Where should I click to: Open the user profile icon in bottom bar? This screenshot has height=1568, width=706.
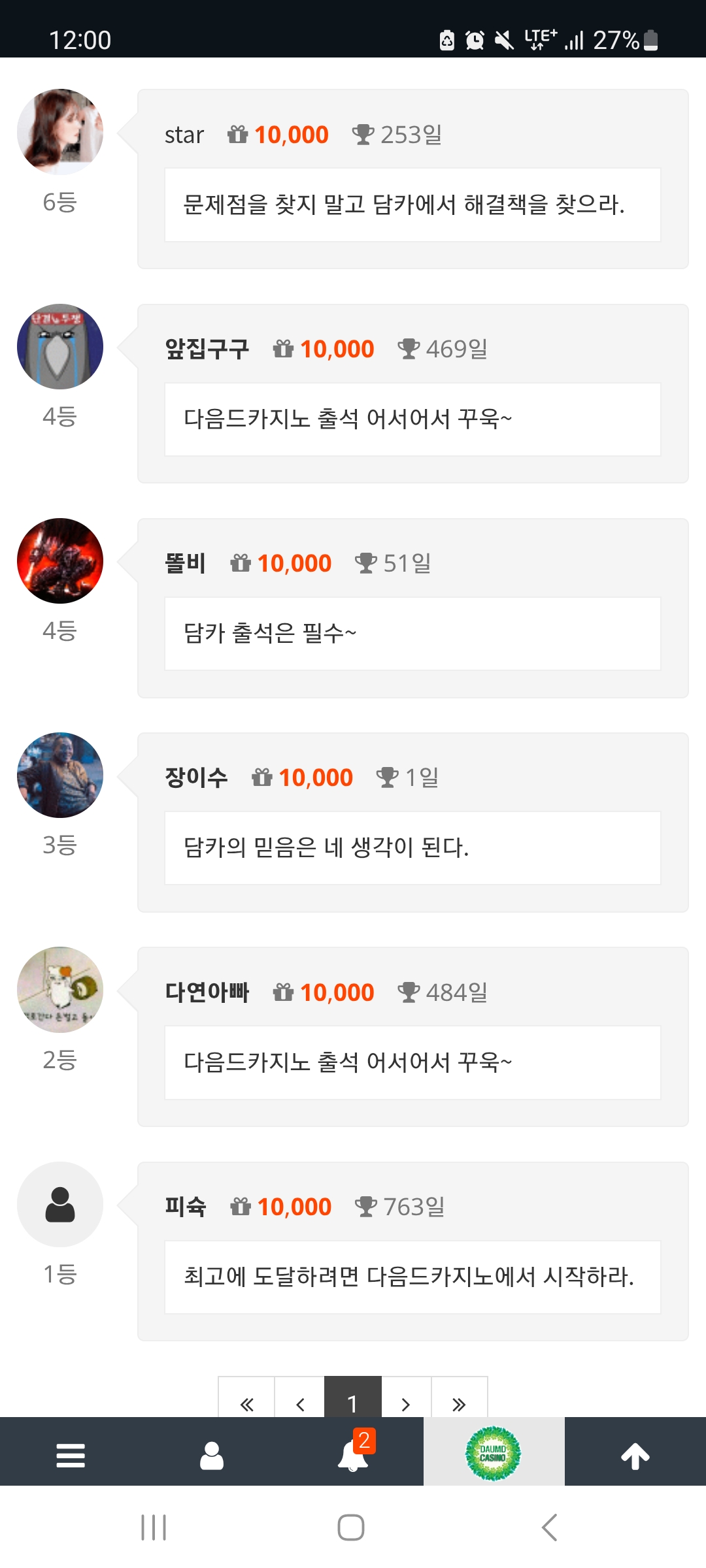click(212, 1456)
